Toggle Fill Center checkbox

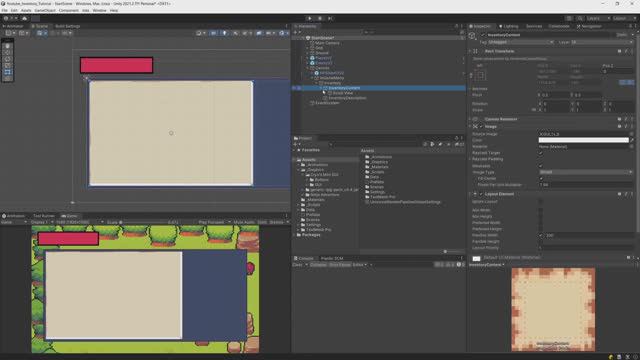pyautogui.click(x=541, y=178)
